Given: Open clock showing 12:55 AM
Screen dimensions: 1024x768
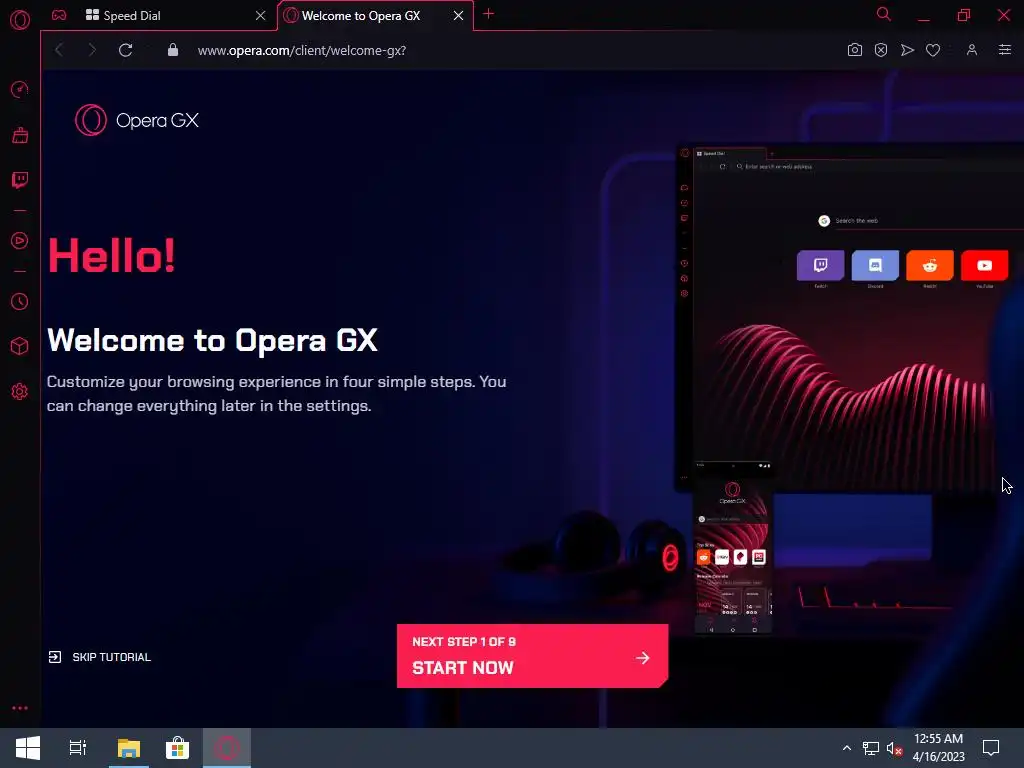Looking at the screenshot, I should pyautogui.click(x=938, y=748).
